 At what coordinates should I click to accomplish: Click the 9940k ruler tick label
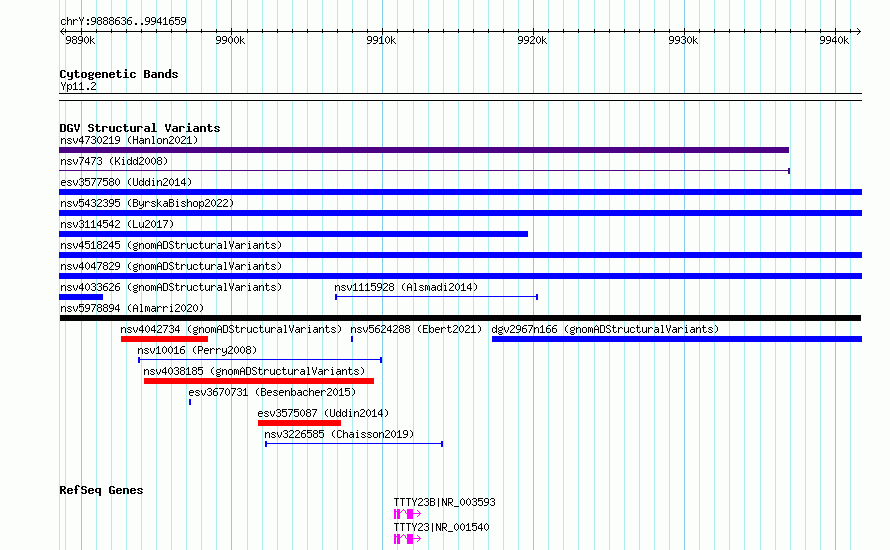834,41
